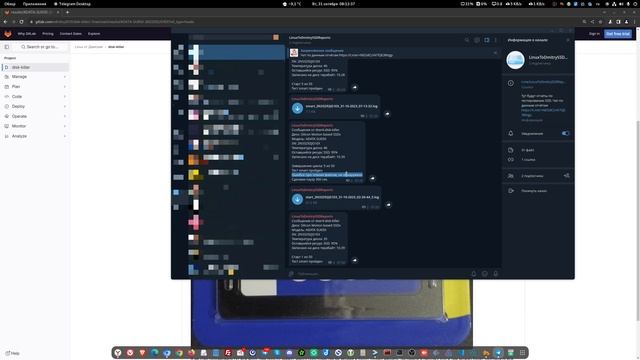Expand the Manage section chevron
The width and height of the screenshot is (640, 360).
click(64, 77)
